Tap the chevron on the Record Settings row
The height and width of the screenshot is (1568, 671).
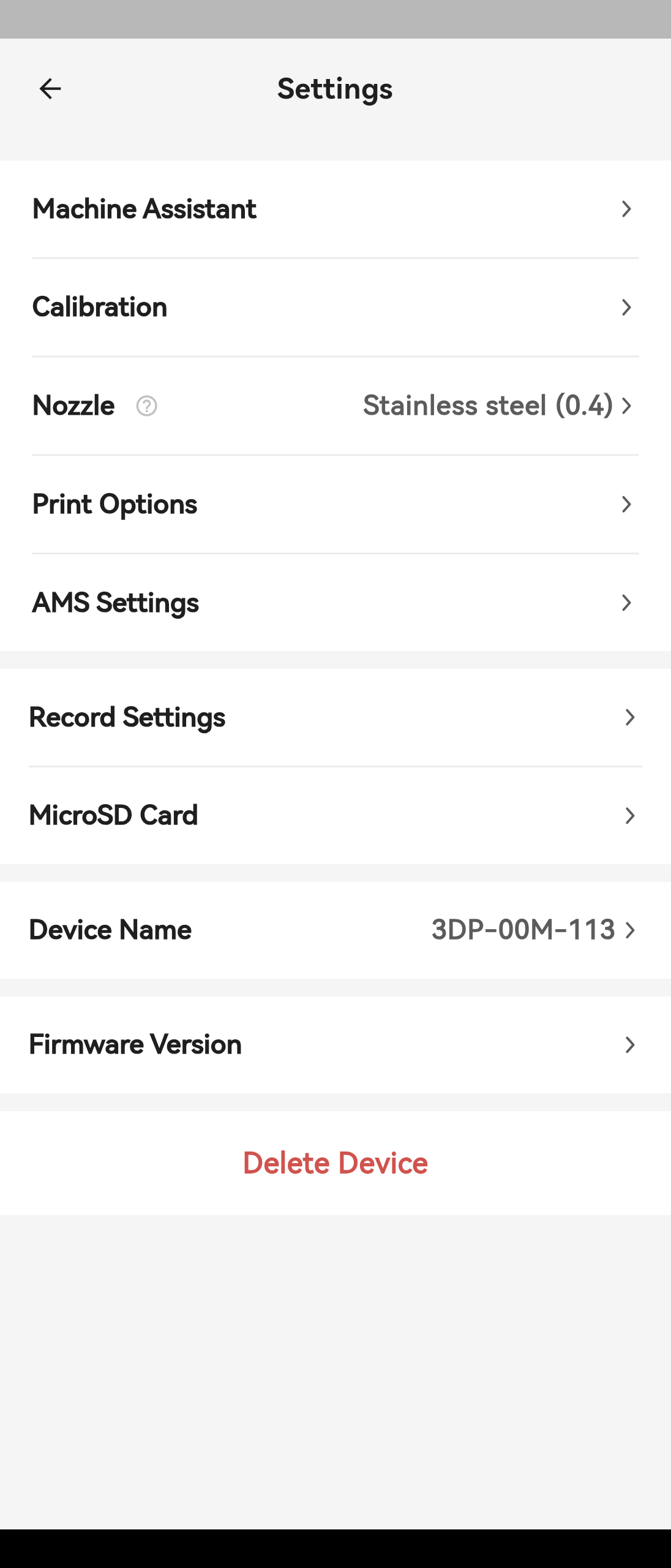629,717
